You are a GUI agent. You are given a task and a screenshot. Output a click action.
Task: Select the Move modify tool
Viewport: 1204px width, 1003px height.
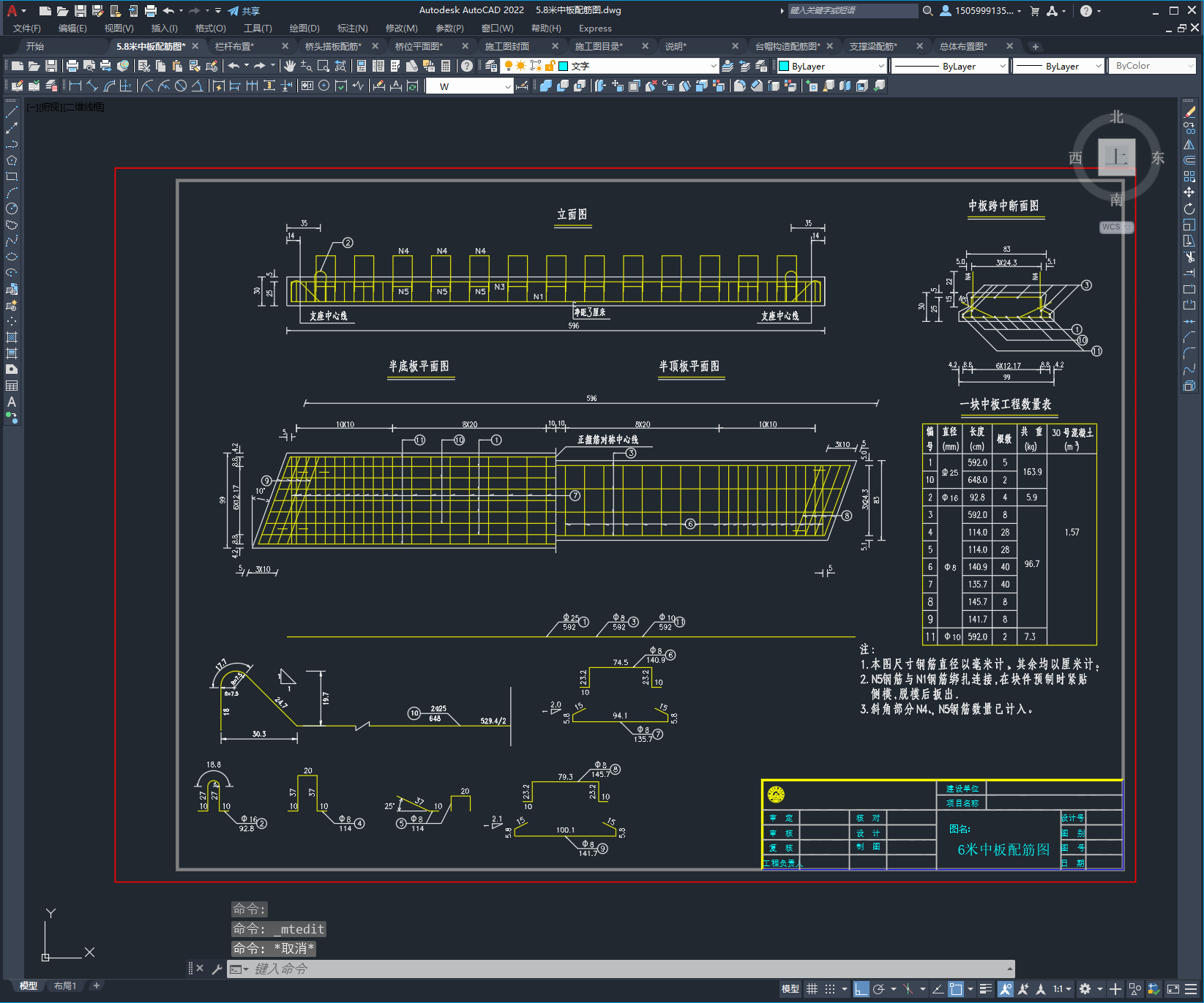1189,192
